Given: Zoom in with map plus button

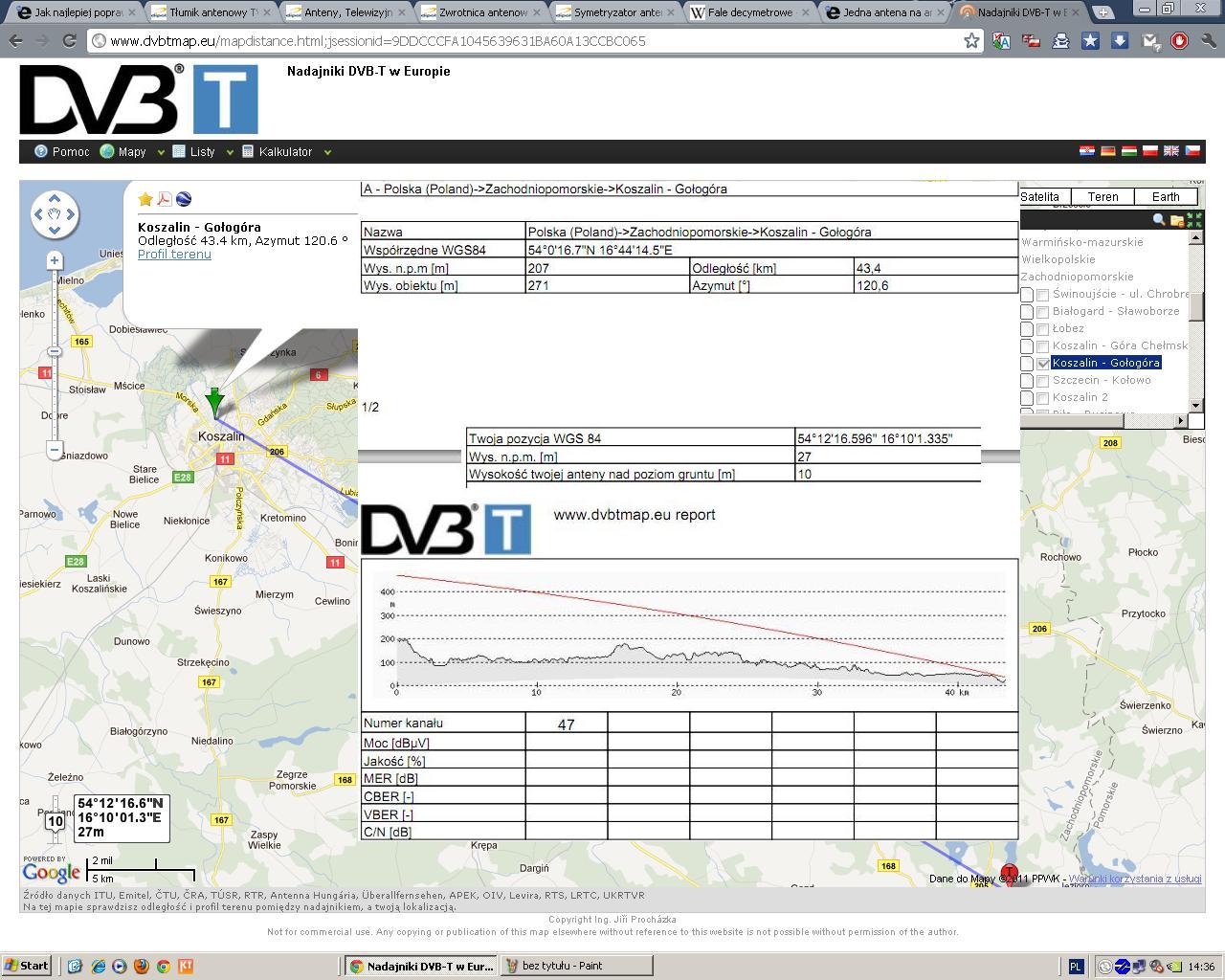Looking at the screenshot, I should (55, 260).
